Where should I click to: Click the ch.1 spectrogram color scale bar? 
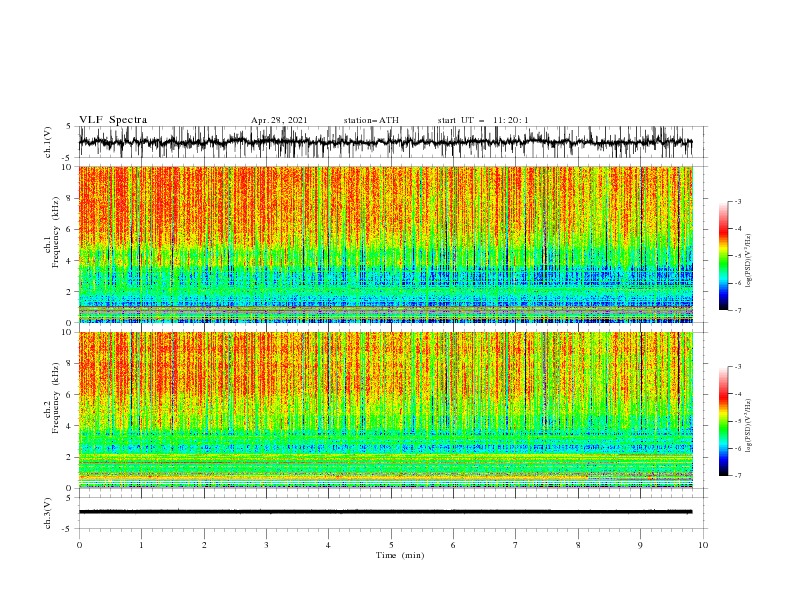pyautogui.click(x=724, y=256)
